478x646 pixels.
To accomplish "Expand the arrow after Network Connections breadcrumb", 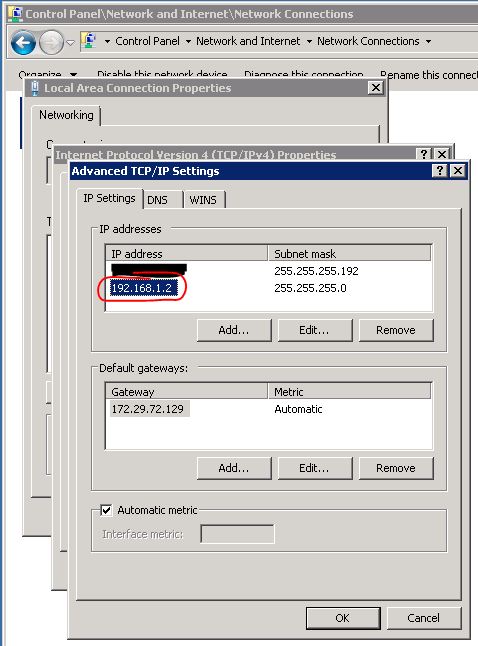I will [x=428, y=41].
